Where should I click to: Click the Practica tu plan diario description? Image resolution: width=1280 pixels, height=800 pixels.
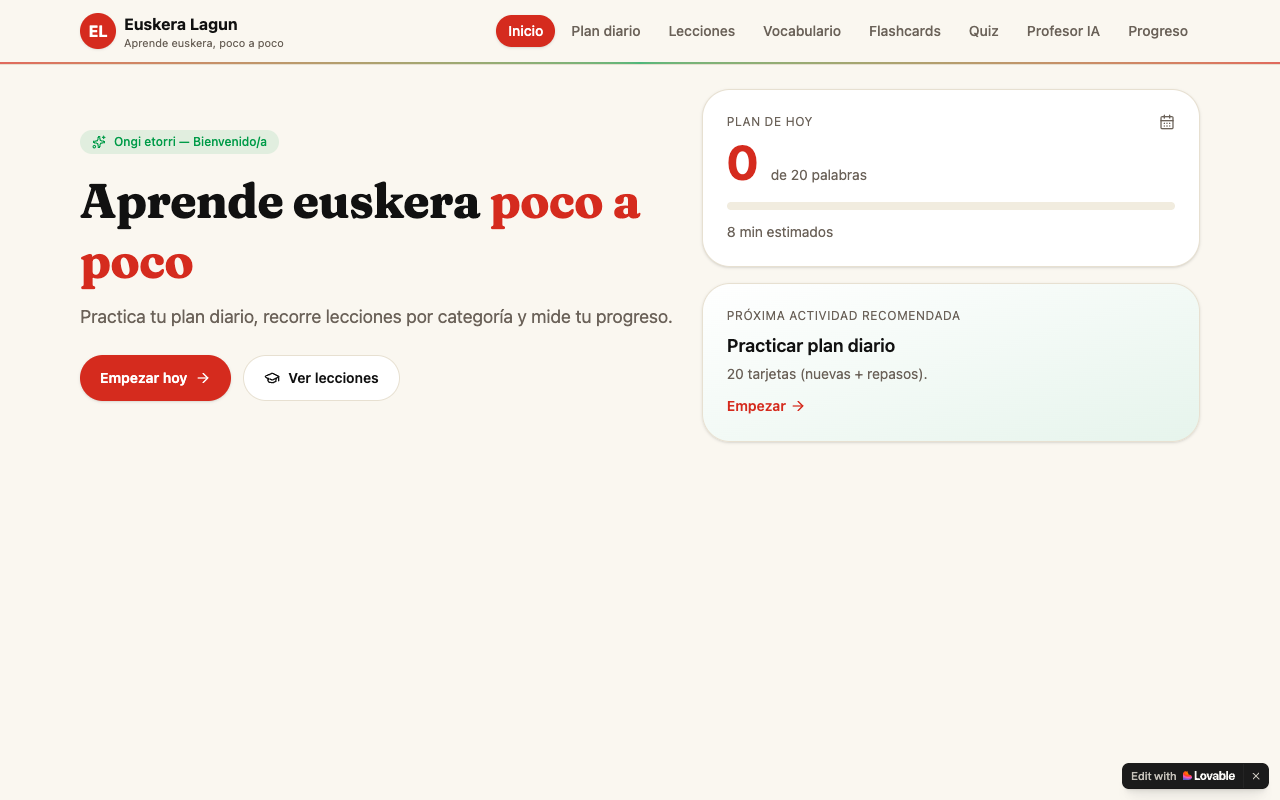pos(376,317)
